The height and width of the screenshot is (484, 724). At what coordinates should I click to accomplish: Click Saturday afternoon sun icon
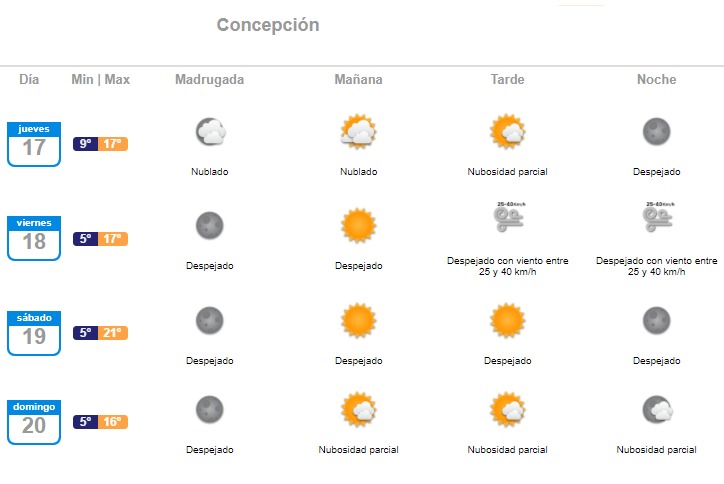(x=507, y=319)
